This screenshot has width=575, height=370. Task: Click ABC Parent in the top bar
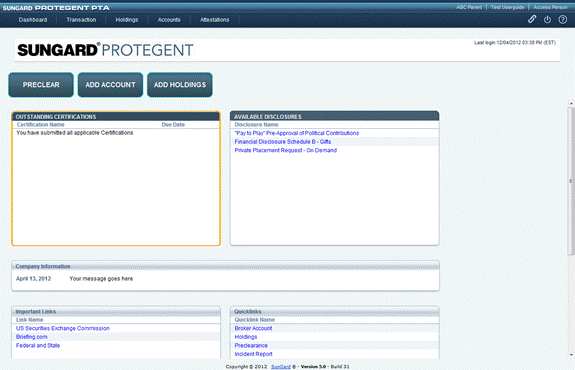[469, 7]
